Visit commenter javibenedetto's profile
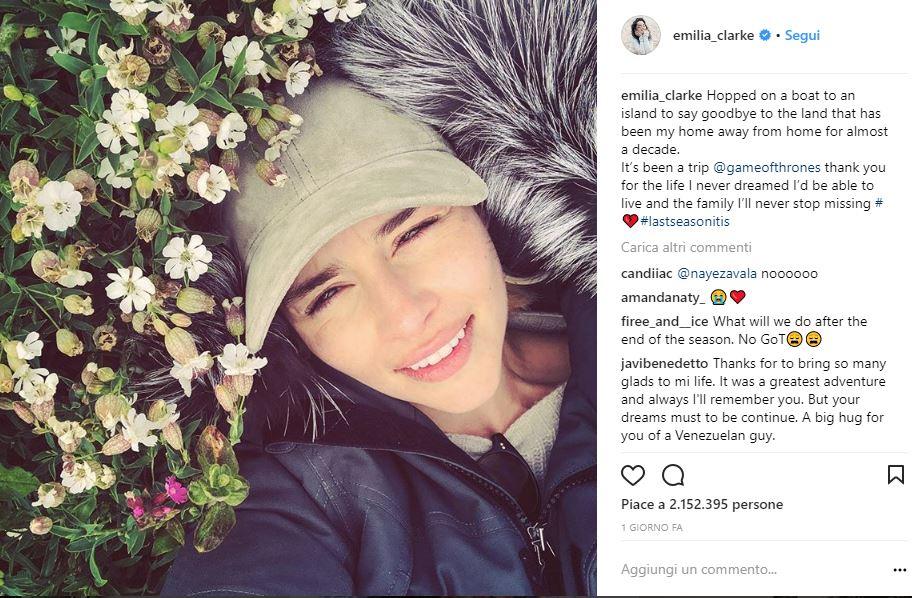 pyautogui.click(x=665, y=364)
